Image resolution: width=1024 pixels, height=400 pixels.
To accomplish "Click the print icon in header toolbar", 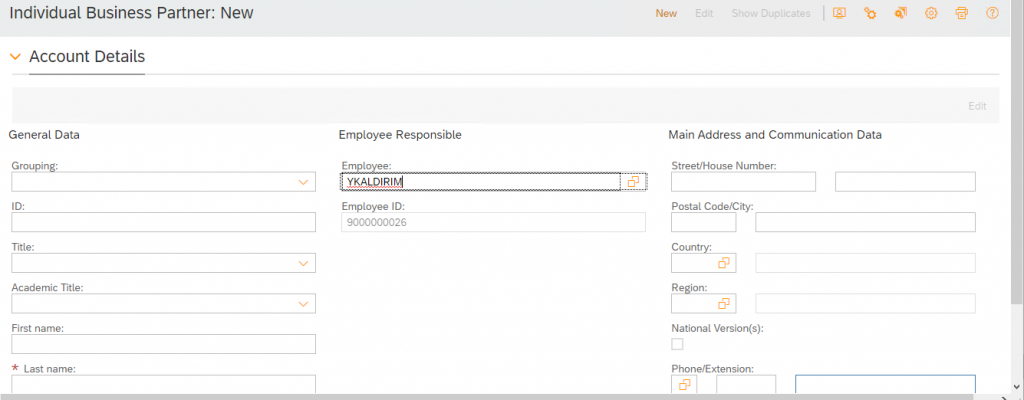I will tap(962, 13).
